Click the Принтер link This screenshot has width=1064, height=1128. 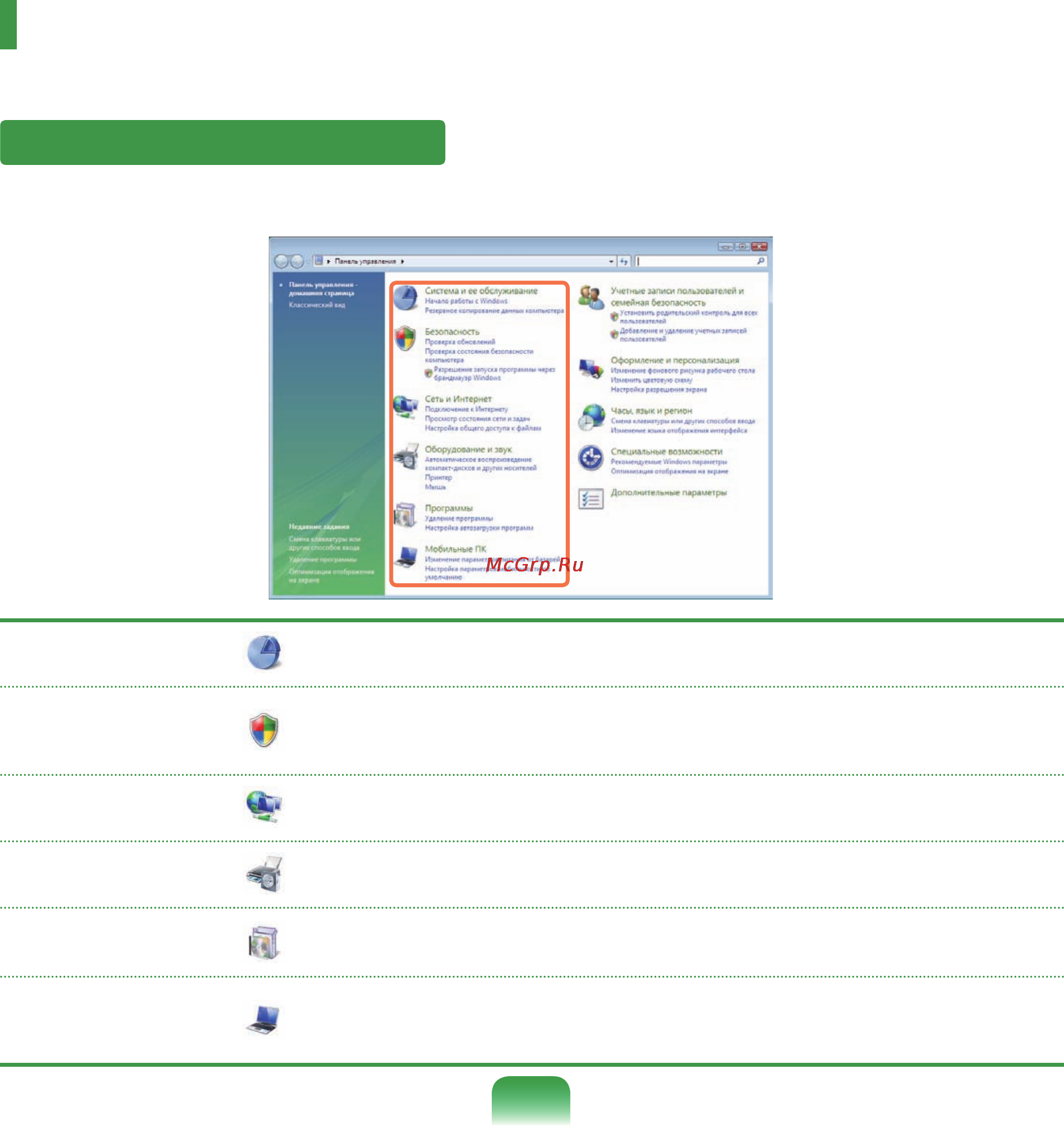coord(438,478)
